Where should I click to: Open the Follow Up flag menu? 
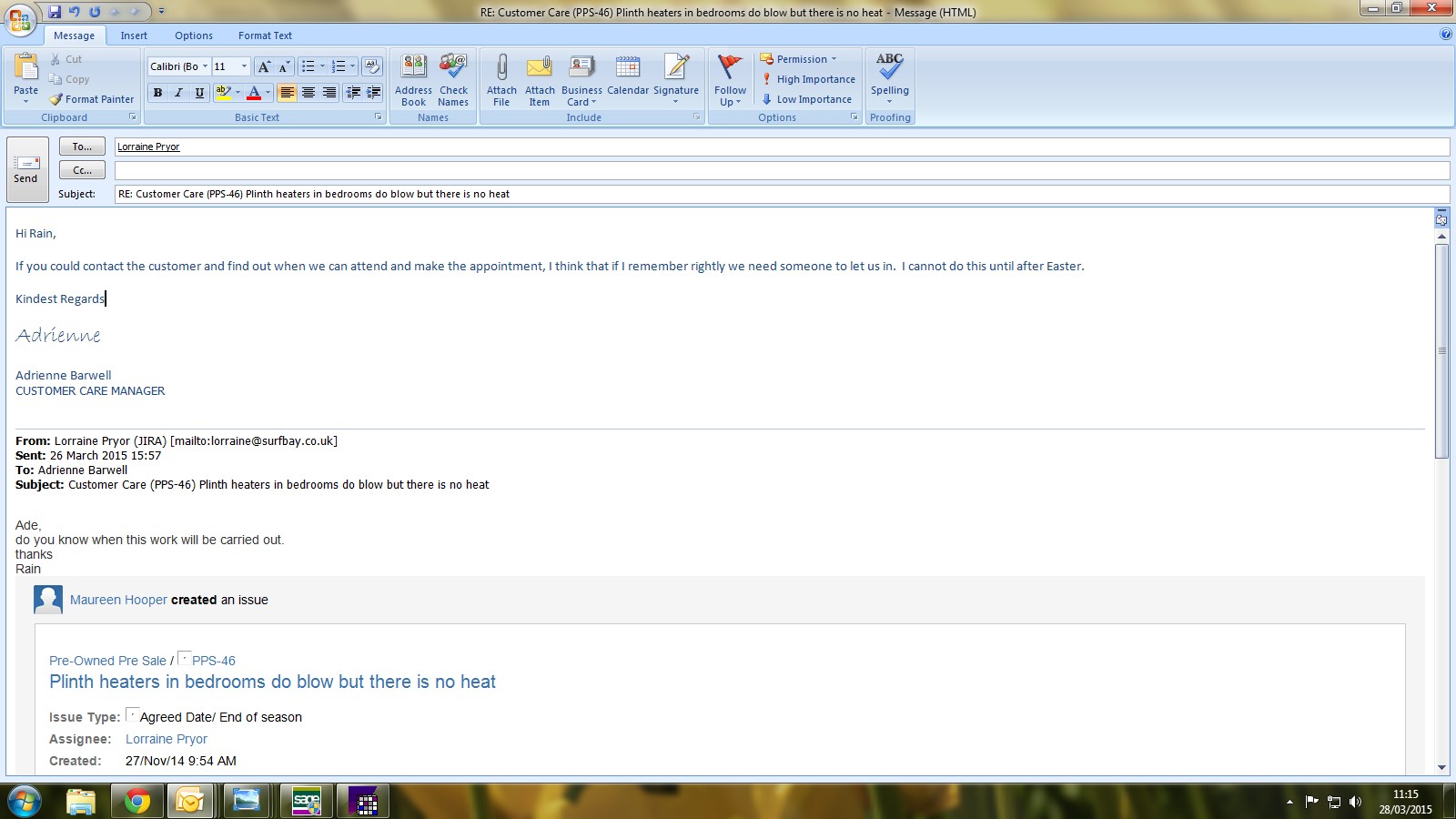tap(730, 80)
